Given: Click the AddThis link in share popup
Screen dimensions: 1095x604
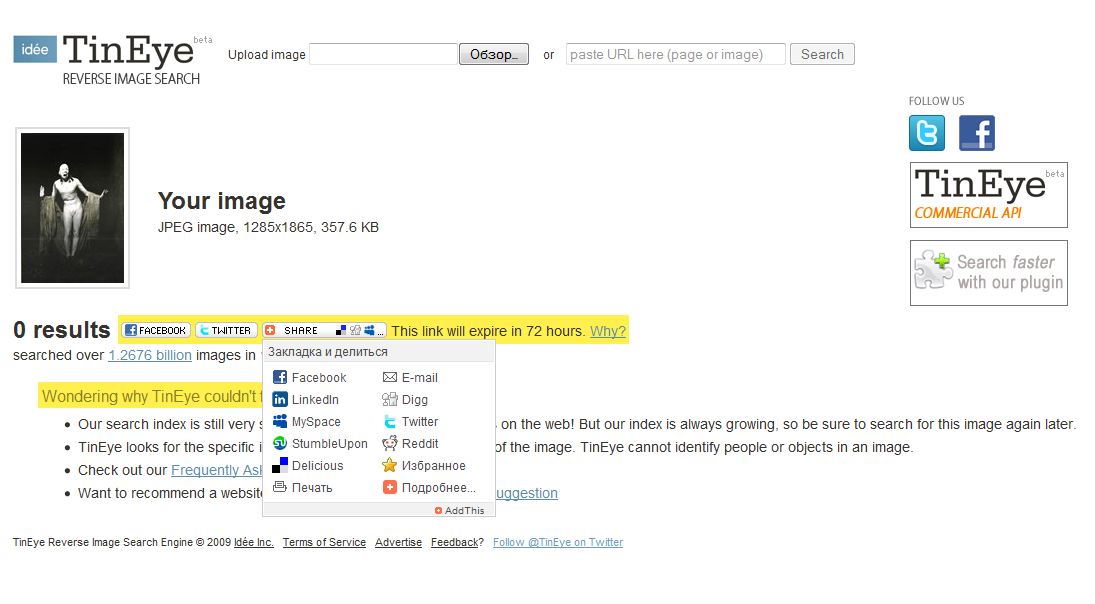Looking at the screenshot, I should click(x=460, y=510).
